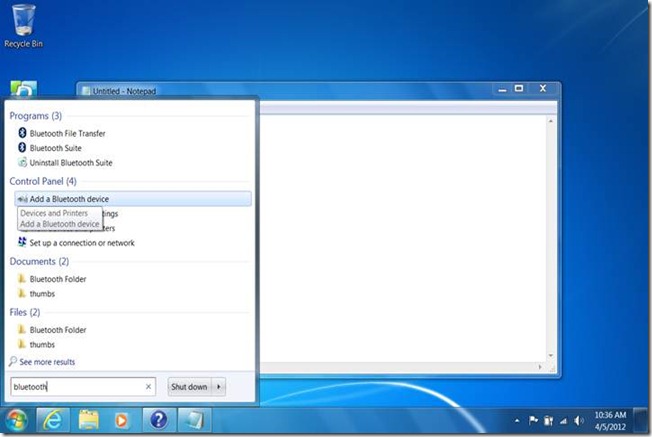Open Bluetooth File Transfer program
Screen dimensions: 652x437
point(67,133)
